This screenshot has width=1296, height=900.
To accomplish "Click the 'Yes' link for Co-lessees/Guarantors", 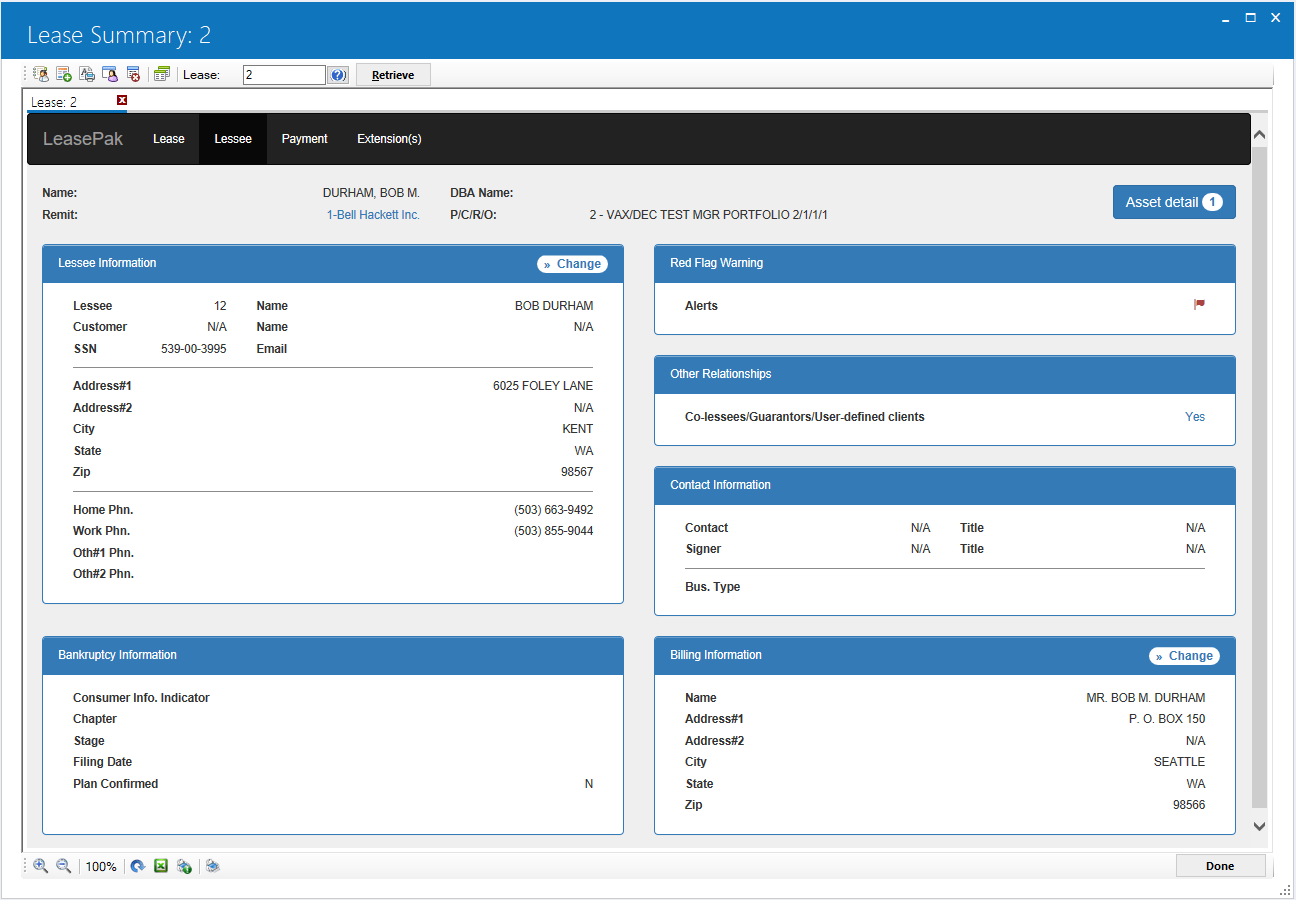I will point(1195,417).
